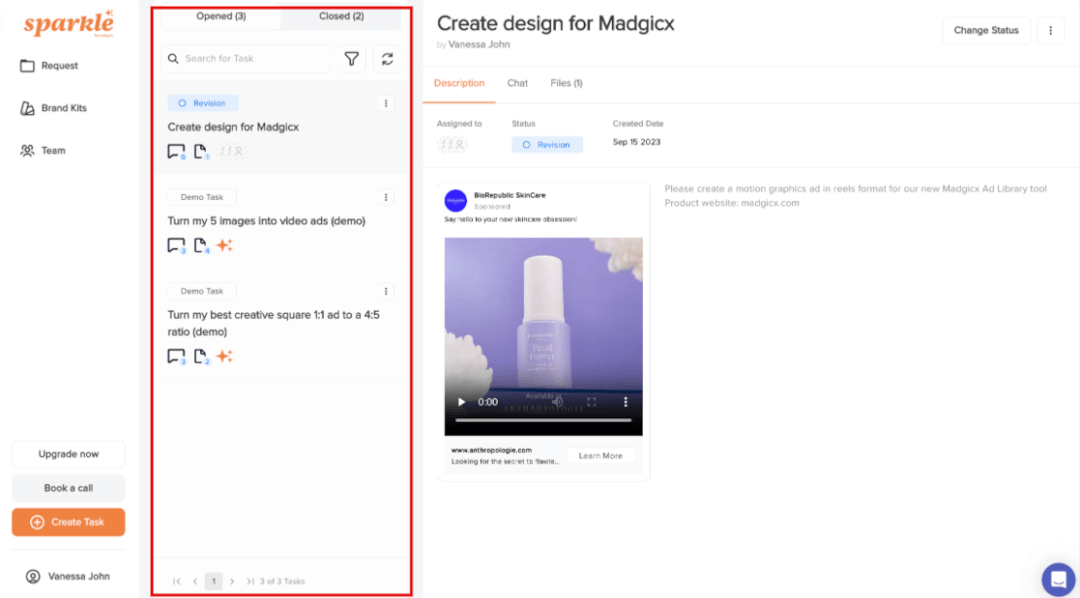Open Brand Kits icon in sidebar

27,108
